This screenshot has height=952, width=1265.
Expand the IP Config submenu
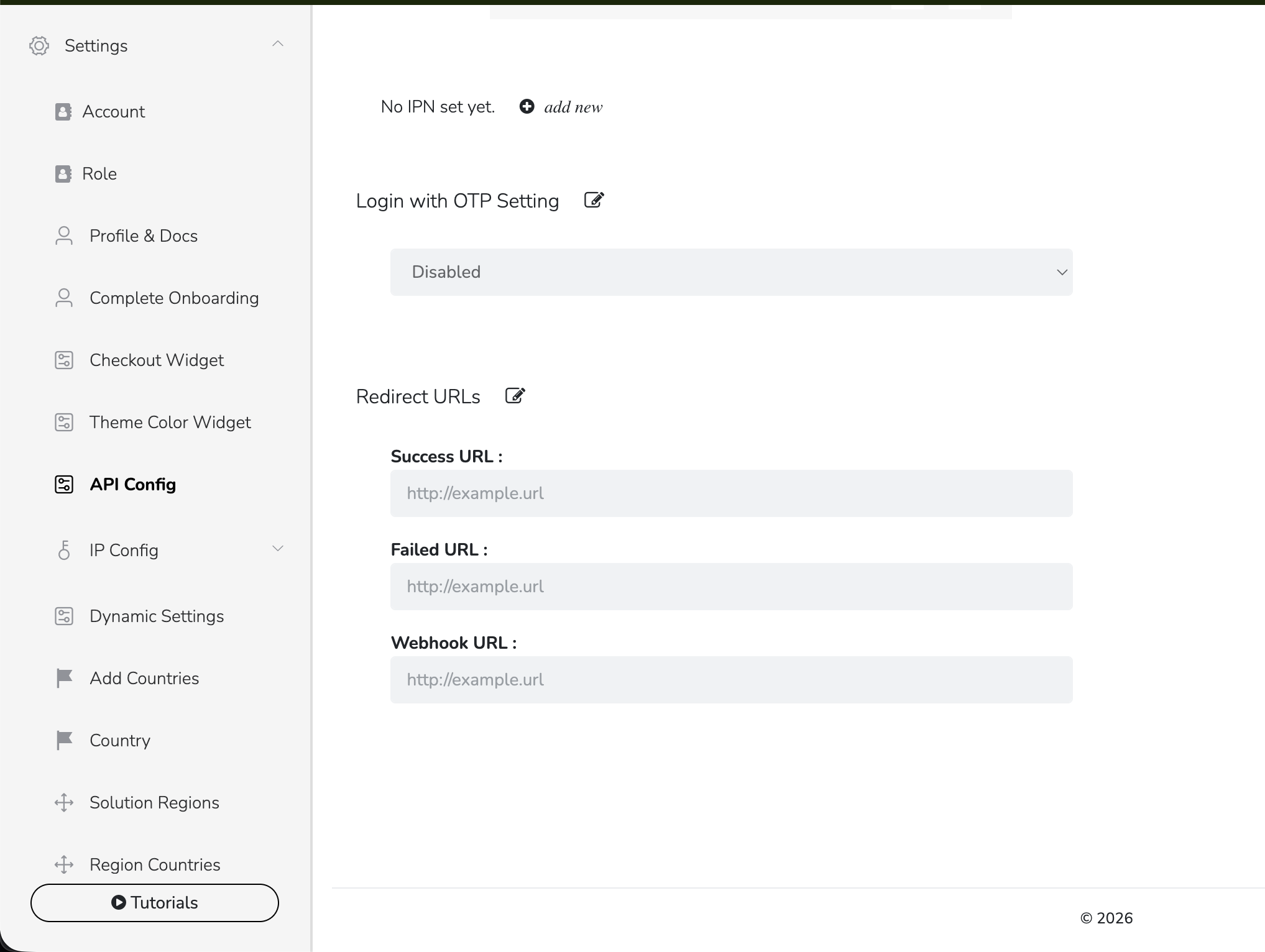(278, 549)
